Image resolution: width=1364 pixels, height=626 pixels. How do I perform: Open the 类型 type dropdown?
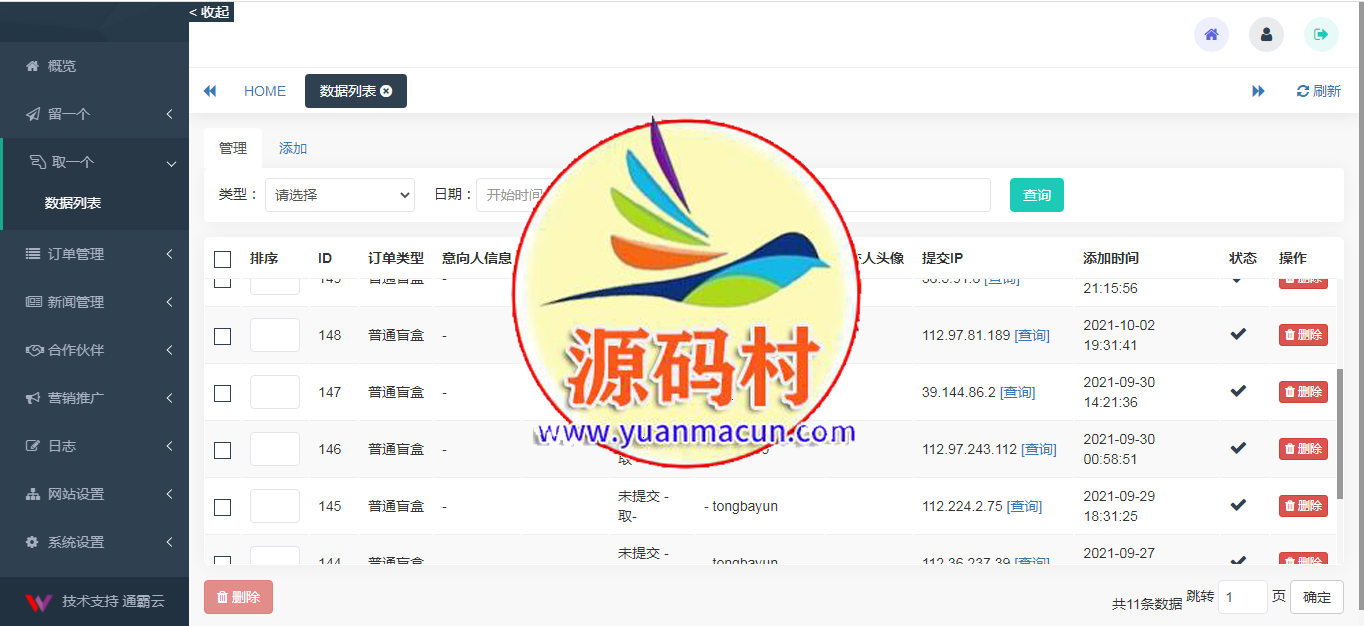[x=339, y=195]
